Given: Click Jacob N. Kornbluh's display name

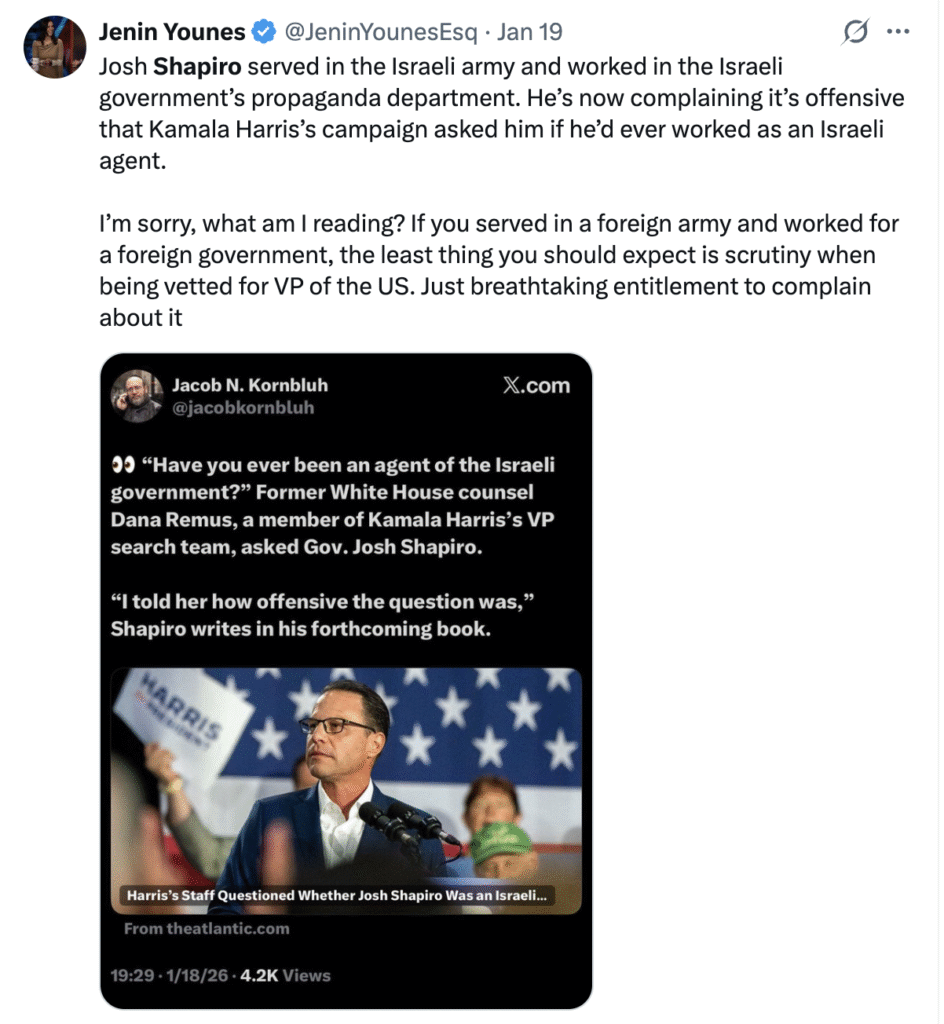Looking at the screenshot, I should click(x=250, y=385).
